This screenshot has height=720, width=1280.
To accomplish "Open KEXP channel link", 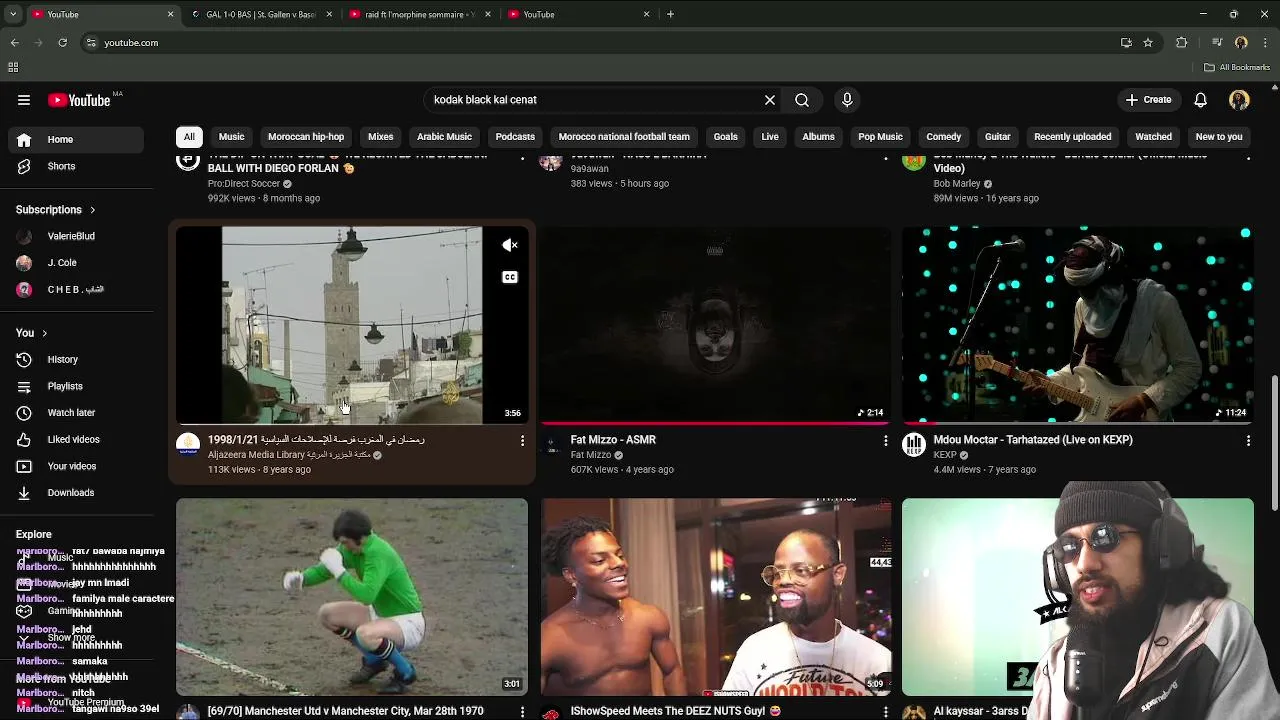I will tap(945, 455).
